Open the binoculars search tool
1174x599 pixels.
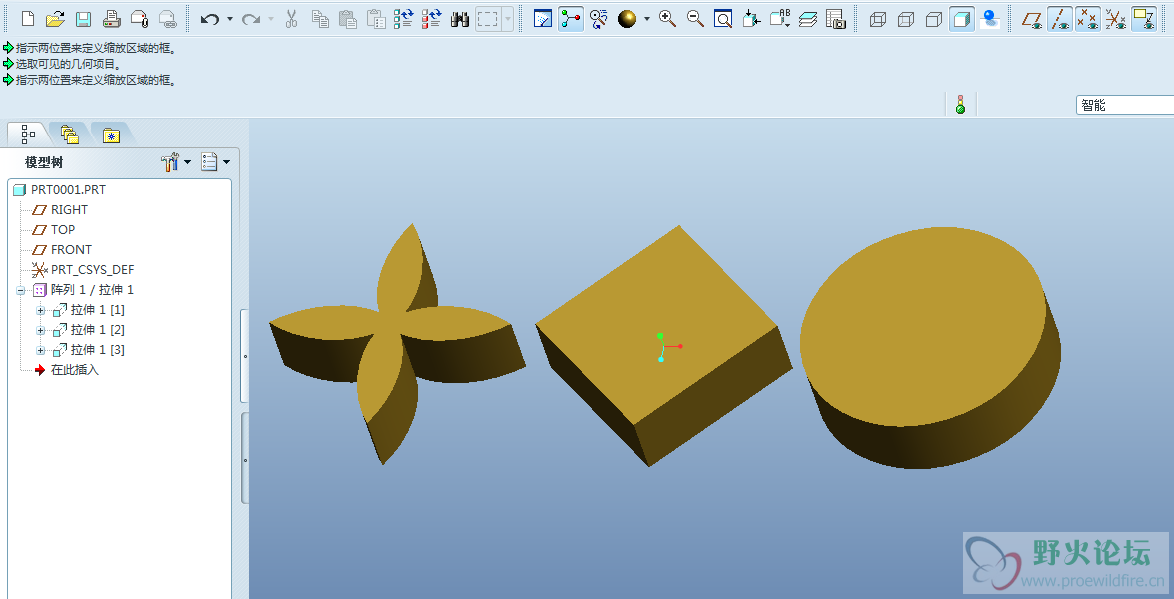click(x=460, y=19)
